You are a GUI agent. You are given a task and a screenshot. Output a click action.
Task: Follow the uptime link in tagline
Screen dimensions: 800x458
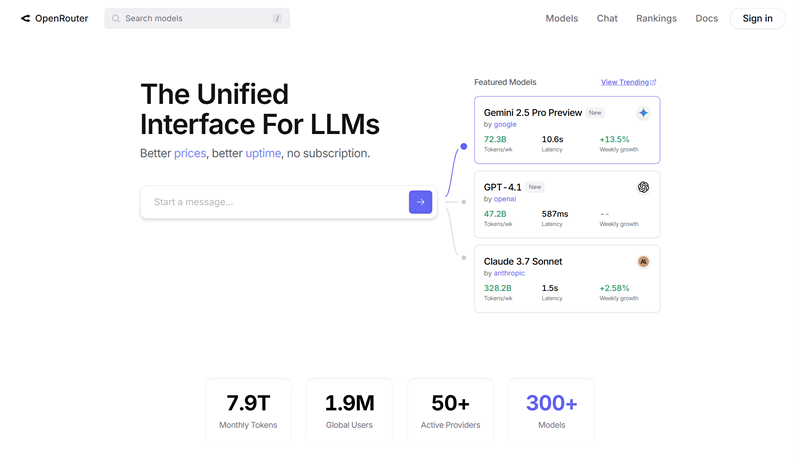(x=263, y=154)
